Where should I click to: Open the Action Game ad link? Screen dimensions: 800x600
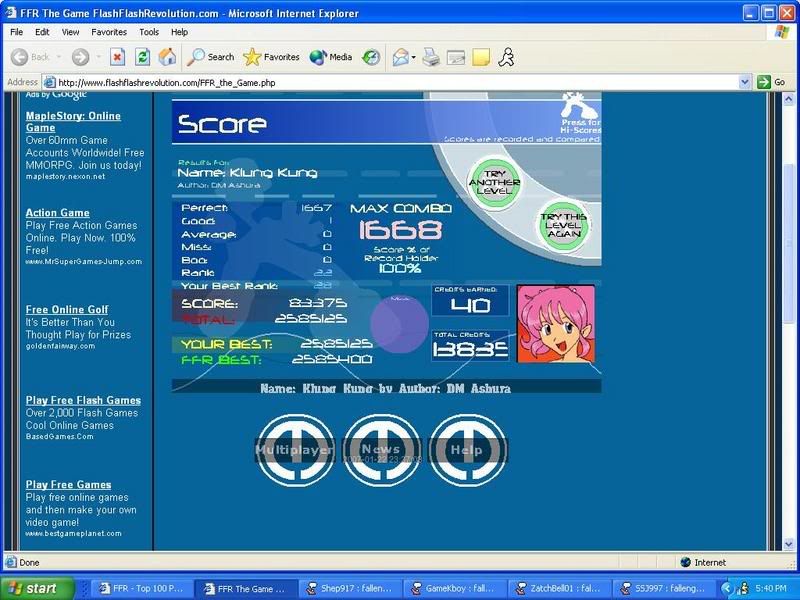click(57, 213)
